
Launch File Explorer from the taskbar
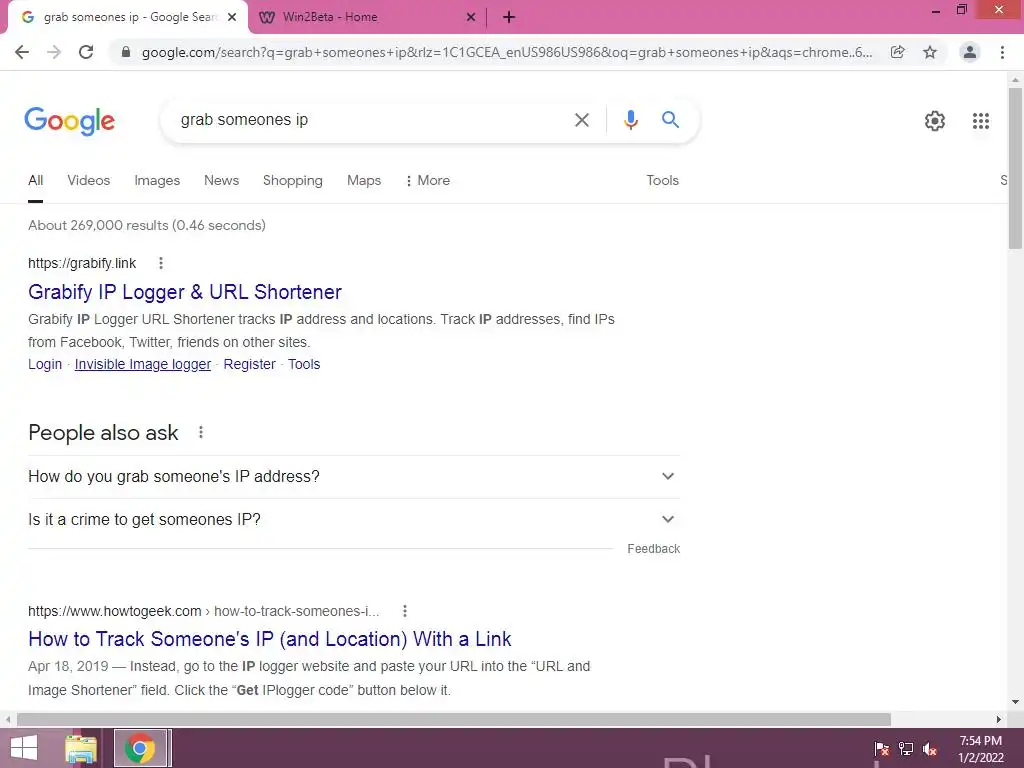(81, 748)
